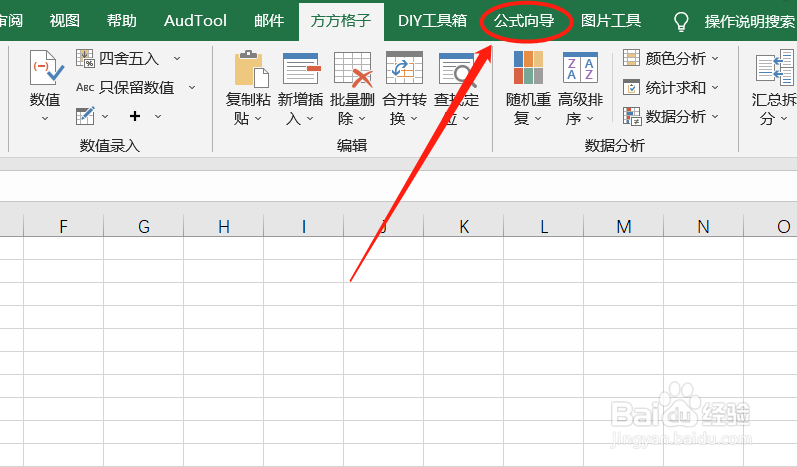797x467 pixels.
Task: Click the 批量删除 table delete icon
Action: 353,69
